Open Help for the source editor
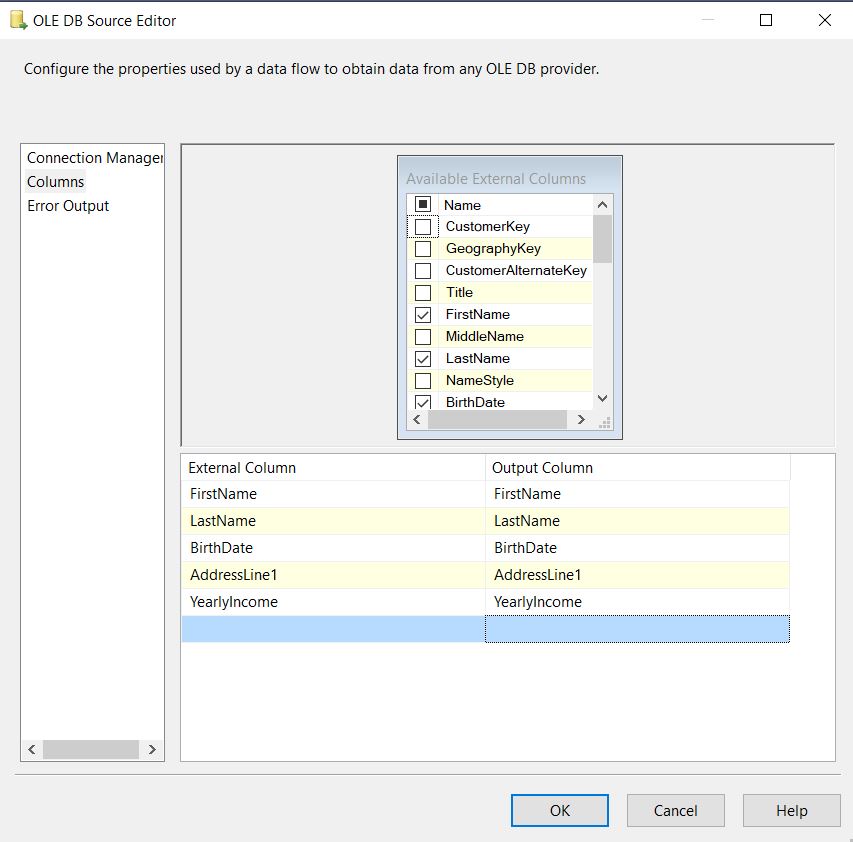Image resolution: width=853 pixels, height=842 pixels. pyautogui.click(x=792, y=810)
